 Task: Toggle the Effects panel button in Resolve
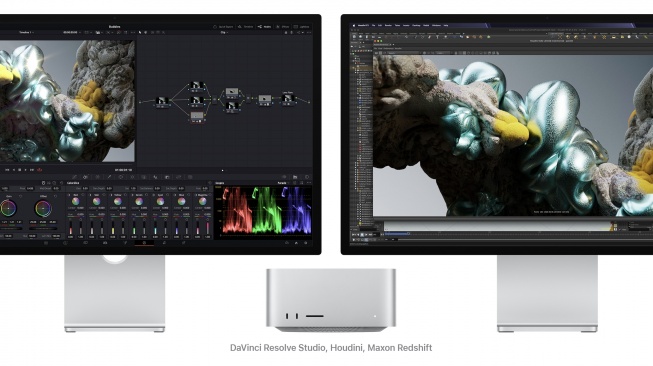[282, 27]
